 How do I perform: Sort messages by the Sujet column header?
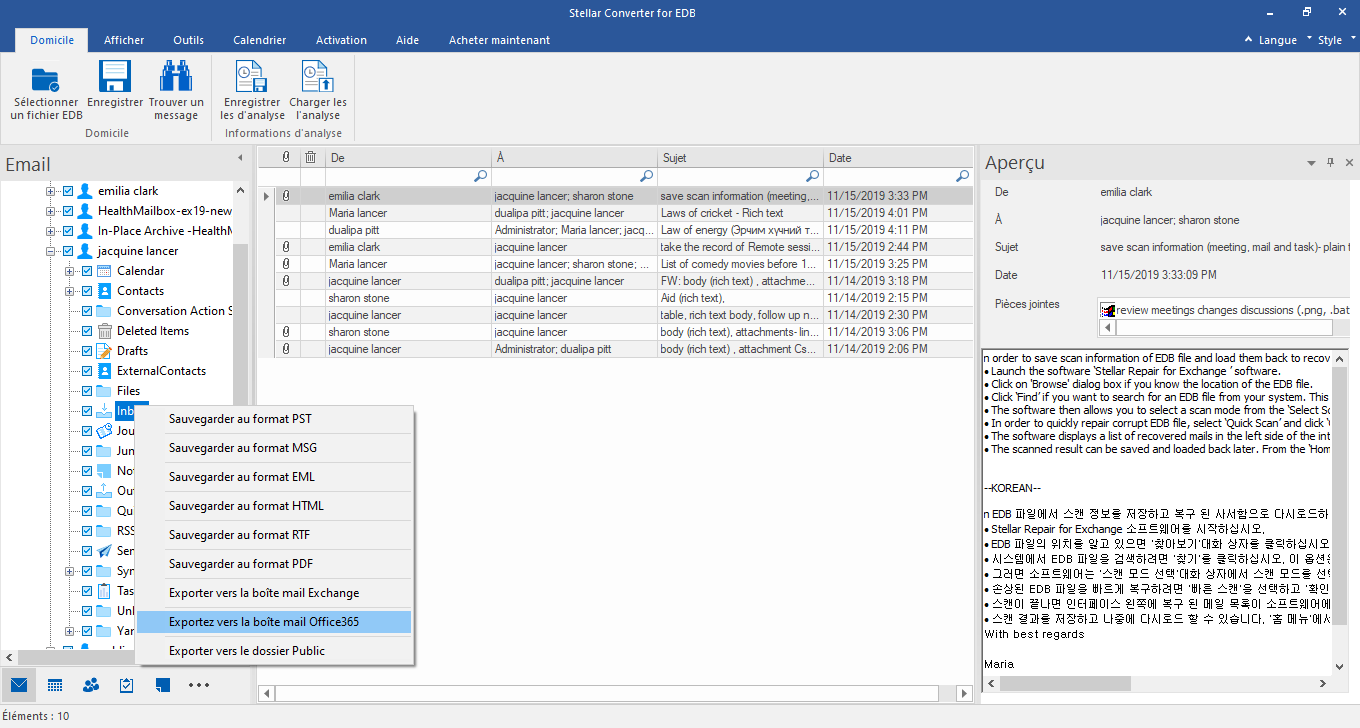coord(740,158)
